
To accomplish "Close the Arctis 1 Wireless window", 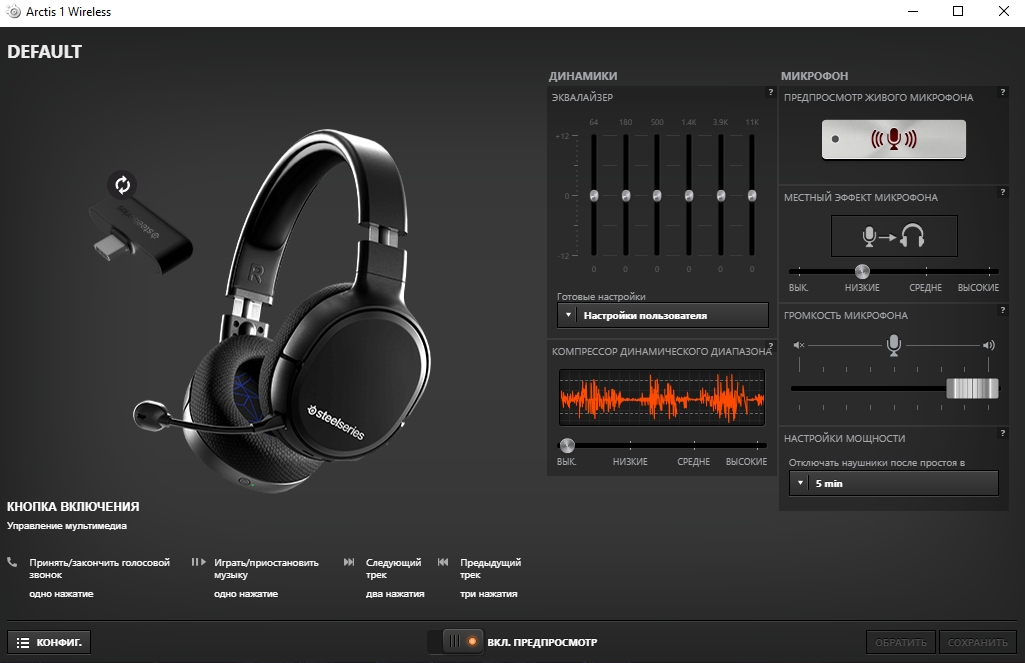I will click(1003, 12).
